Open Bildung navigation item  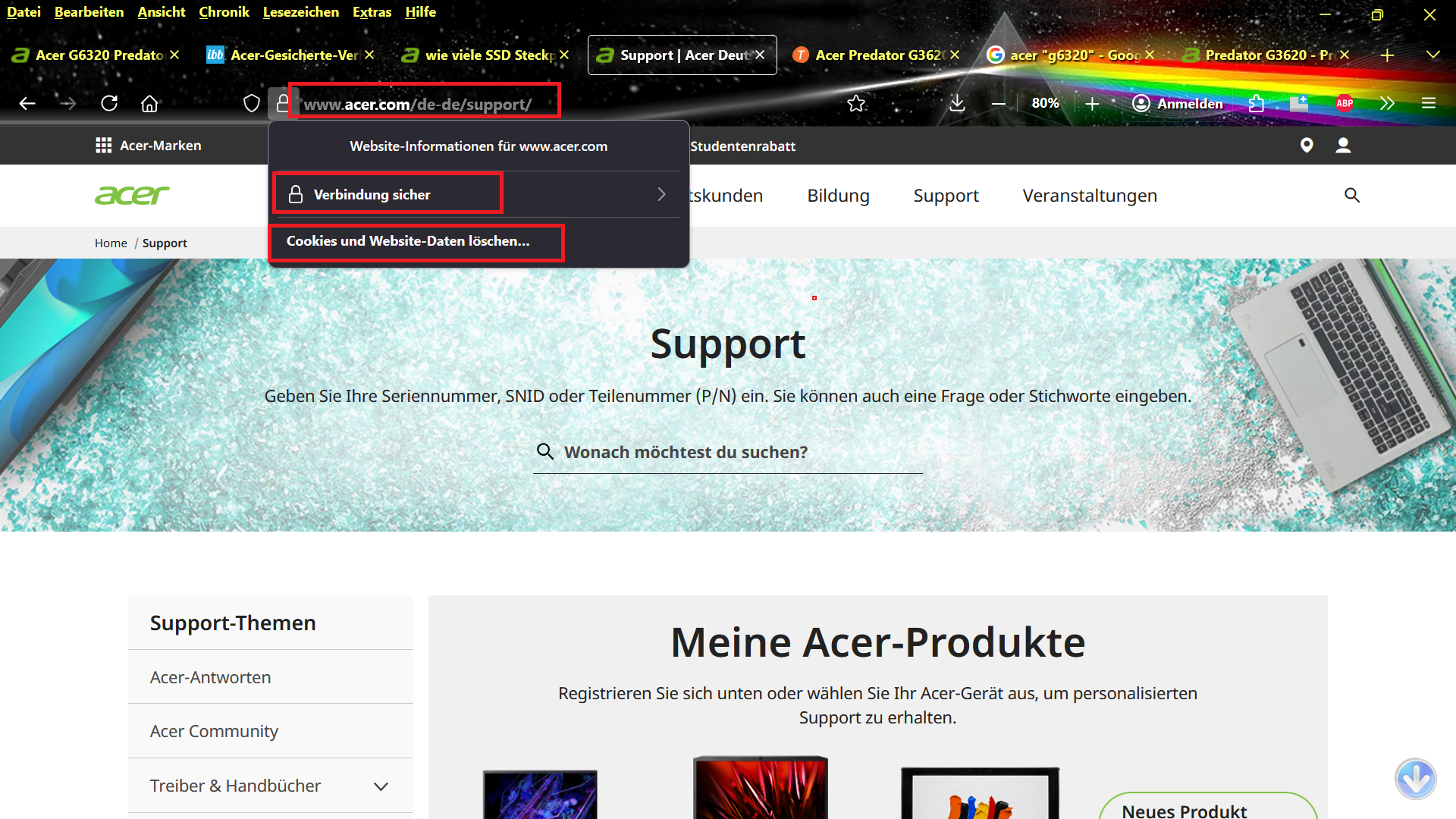(838, 196)
